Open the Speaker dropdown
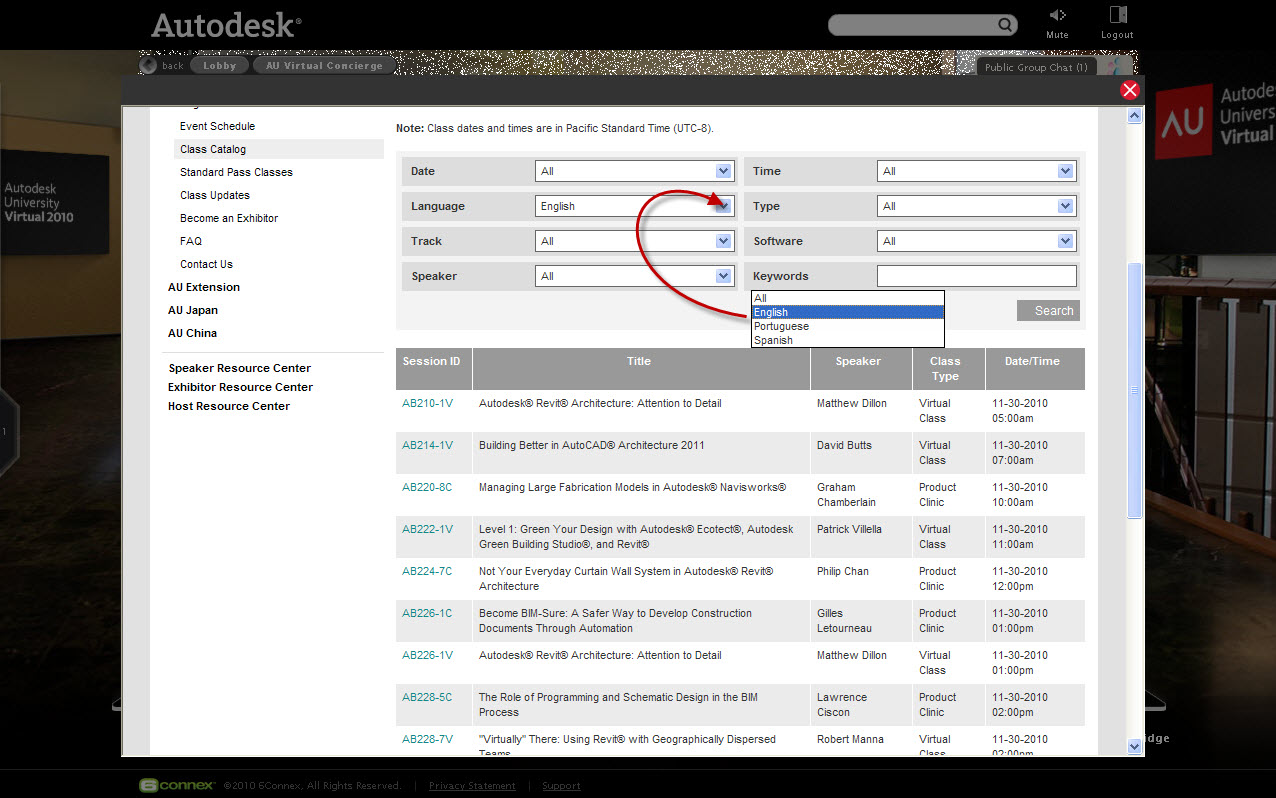The image size is (1276, 798). tap(635, 276)
